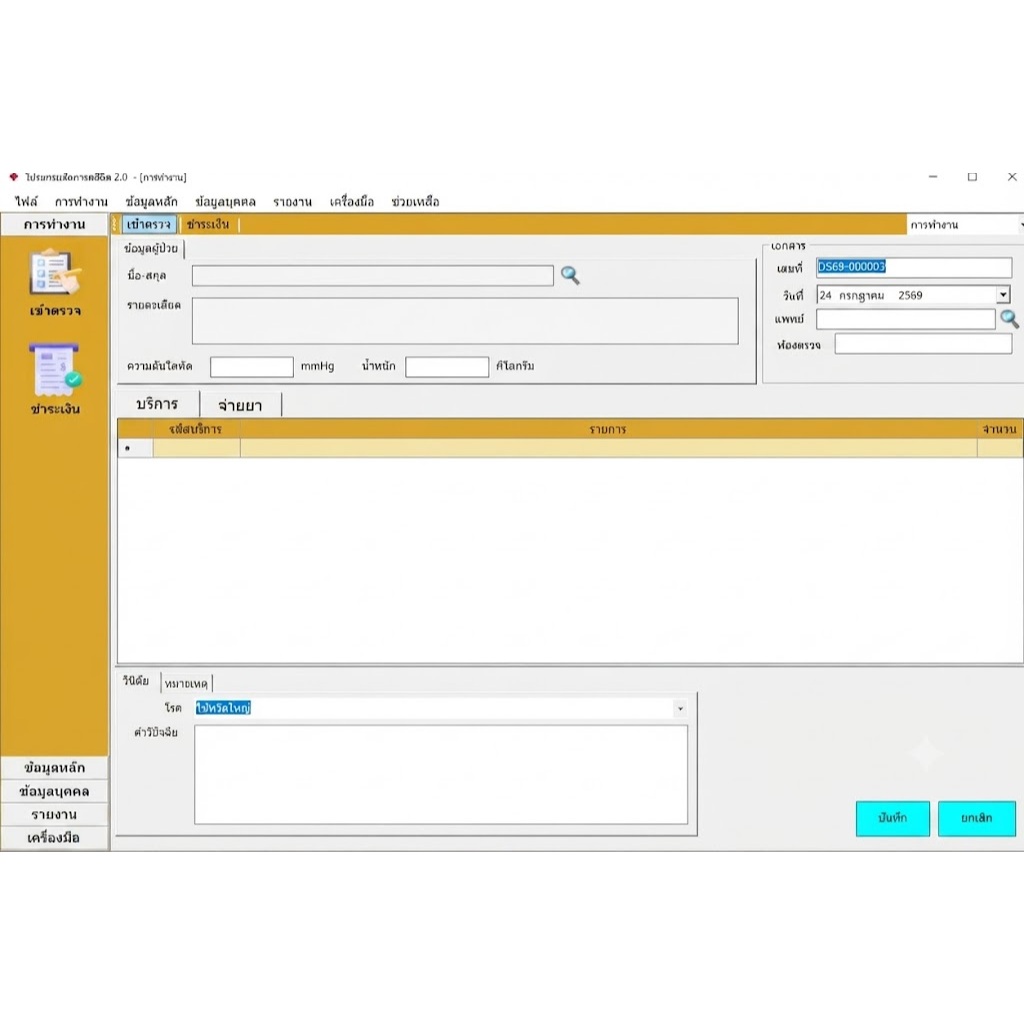Select the ชำระเงิน toolbar tab
This screenshot has height=1024, width=1024.
(x=208, y=224)
